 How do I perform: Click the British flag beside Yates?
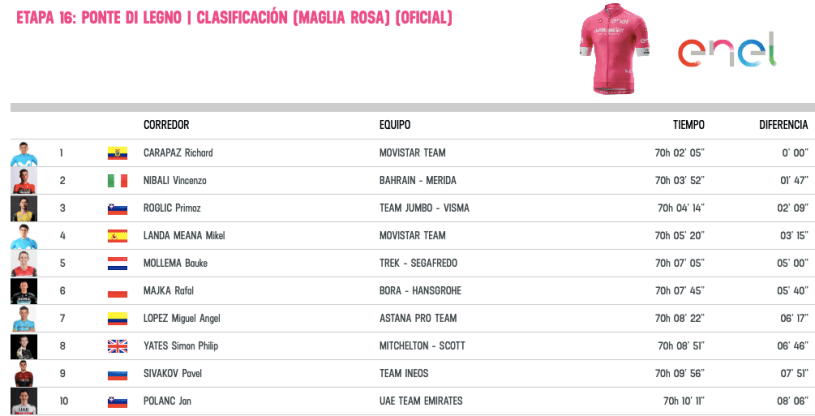(117, 346)
